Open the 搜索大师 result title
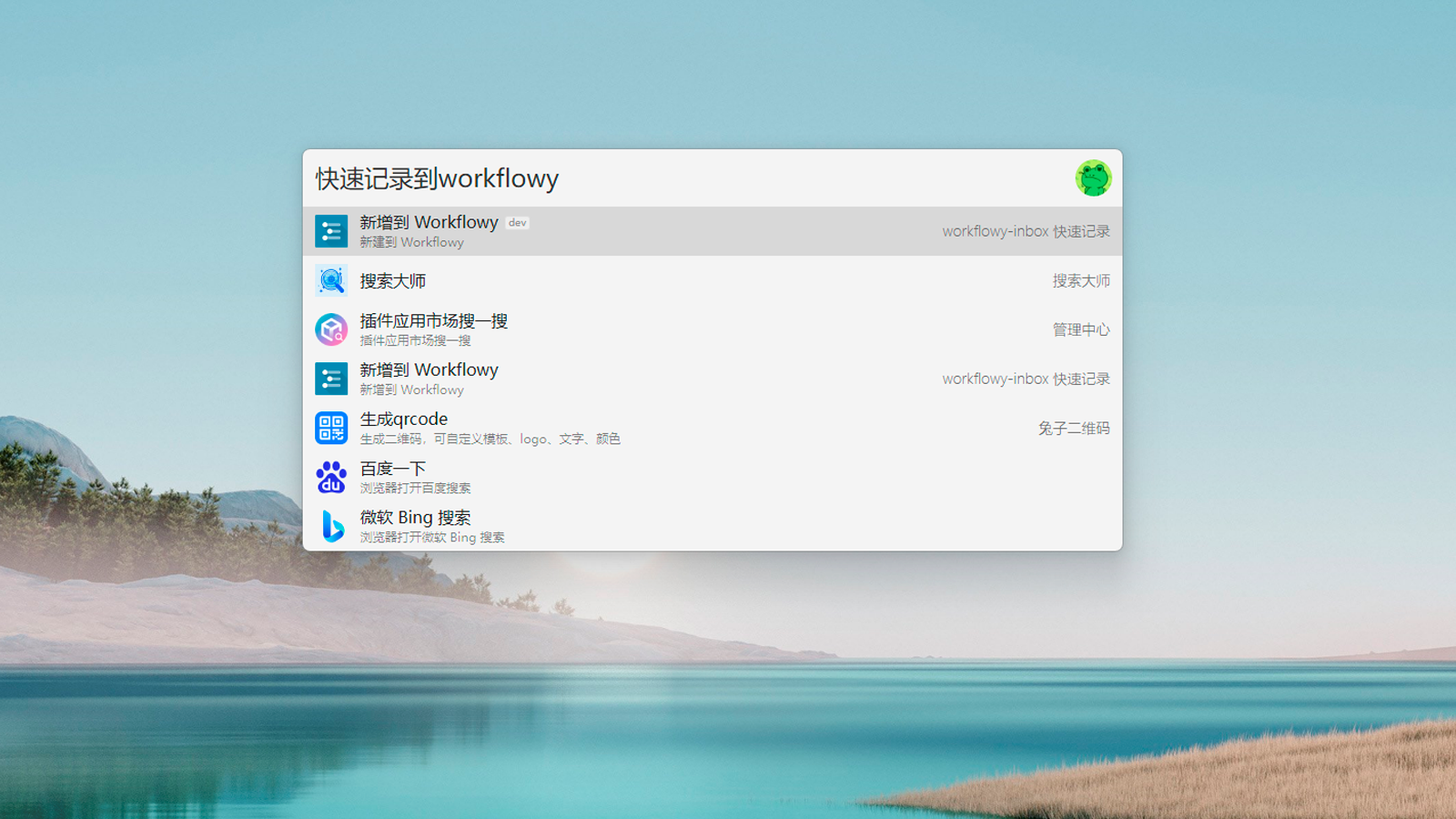Screen dimensions: 1456x819 (x=392, y=281)
